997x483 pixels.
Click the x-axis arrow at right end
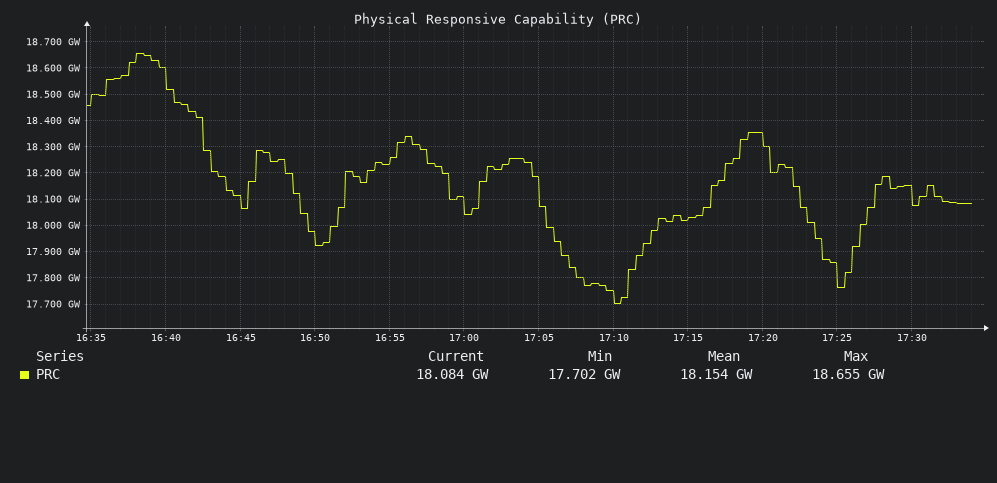coord(986,328)
